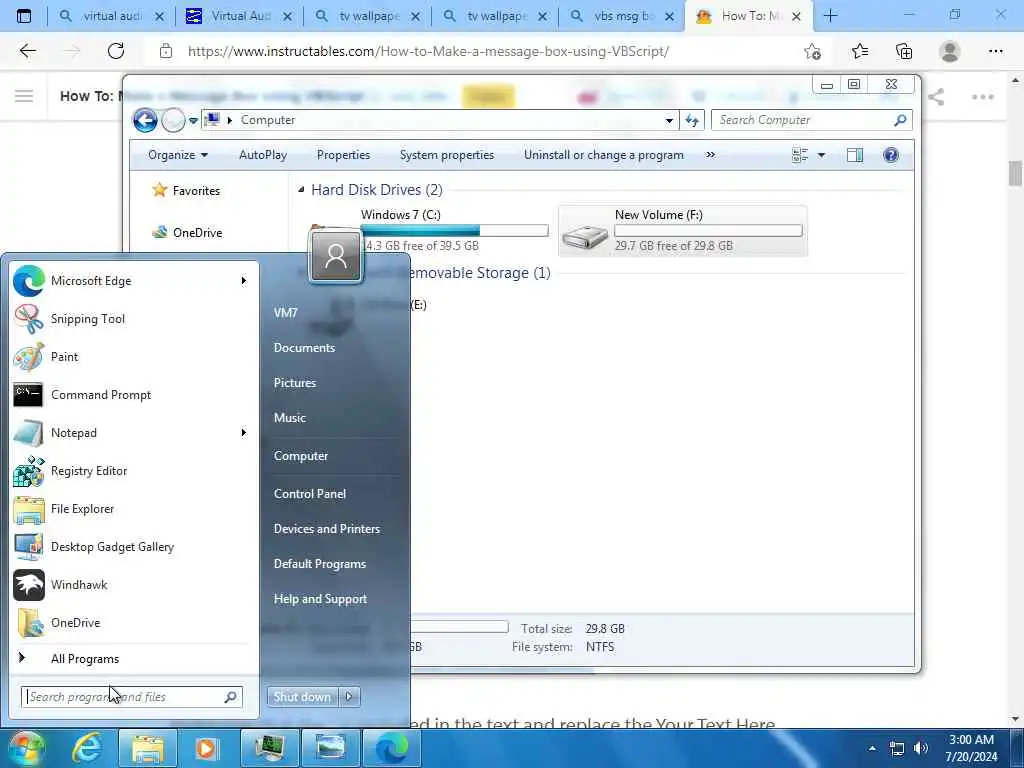This screenshot has width=1024, height=768.
Task: Switch to the vbs msg box search tab
Action: tap(622, 16)
